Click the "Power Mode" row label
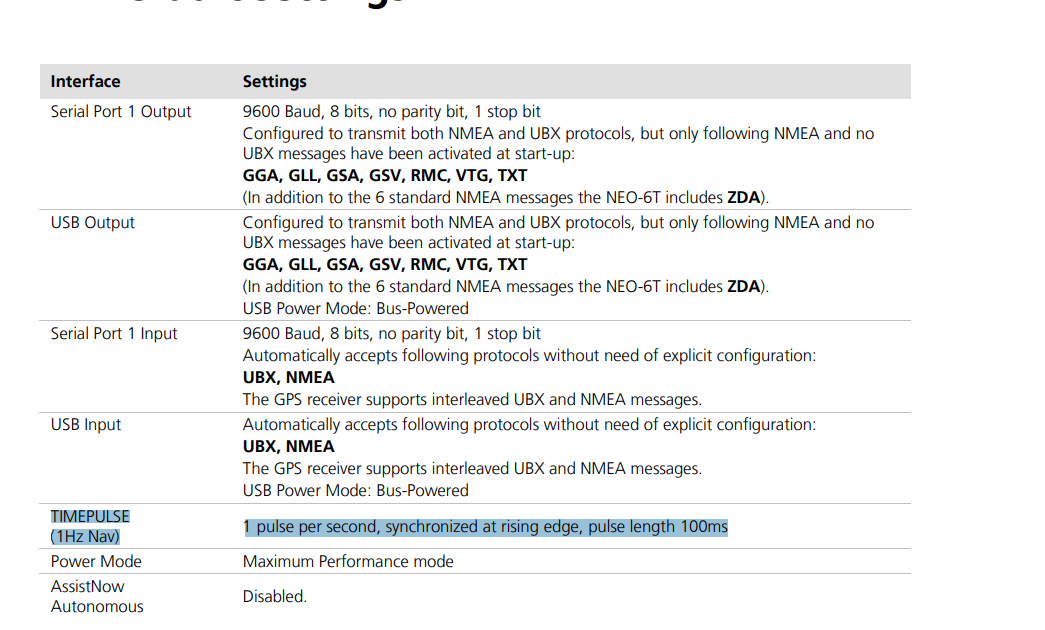The width and height of the screenshot is (1045, 630). (x=96, y=561)
